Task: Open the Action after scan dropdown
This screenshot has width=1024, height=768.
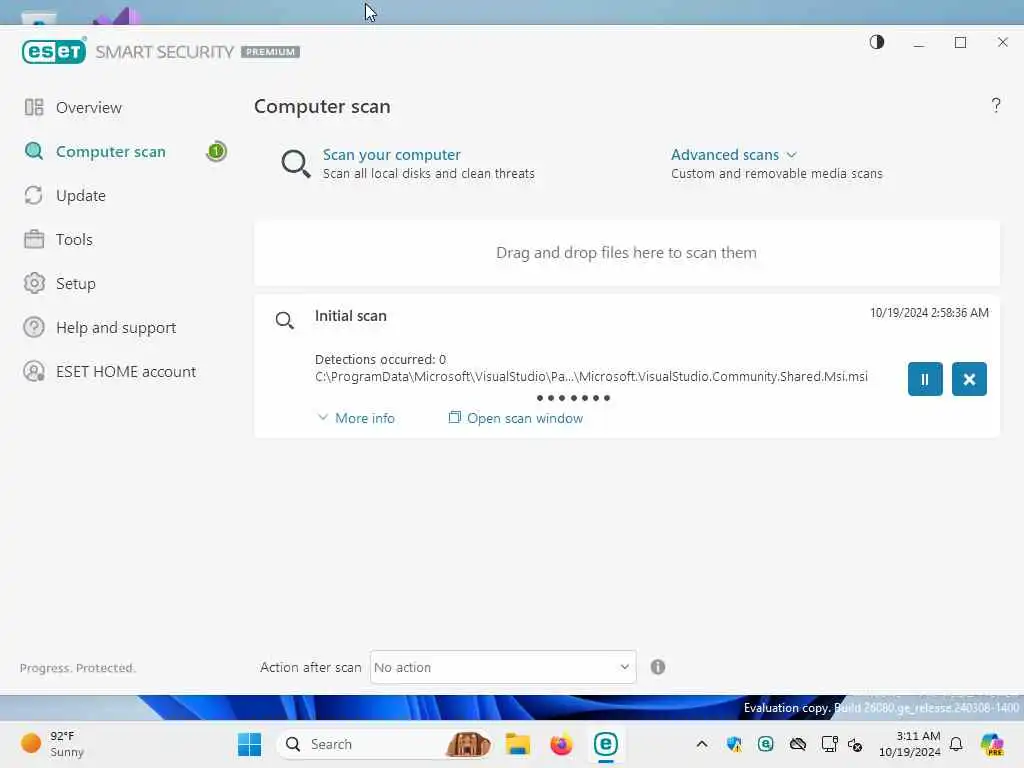Action: (503, 667)
